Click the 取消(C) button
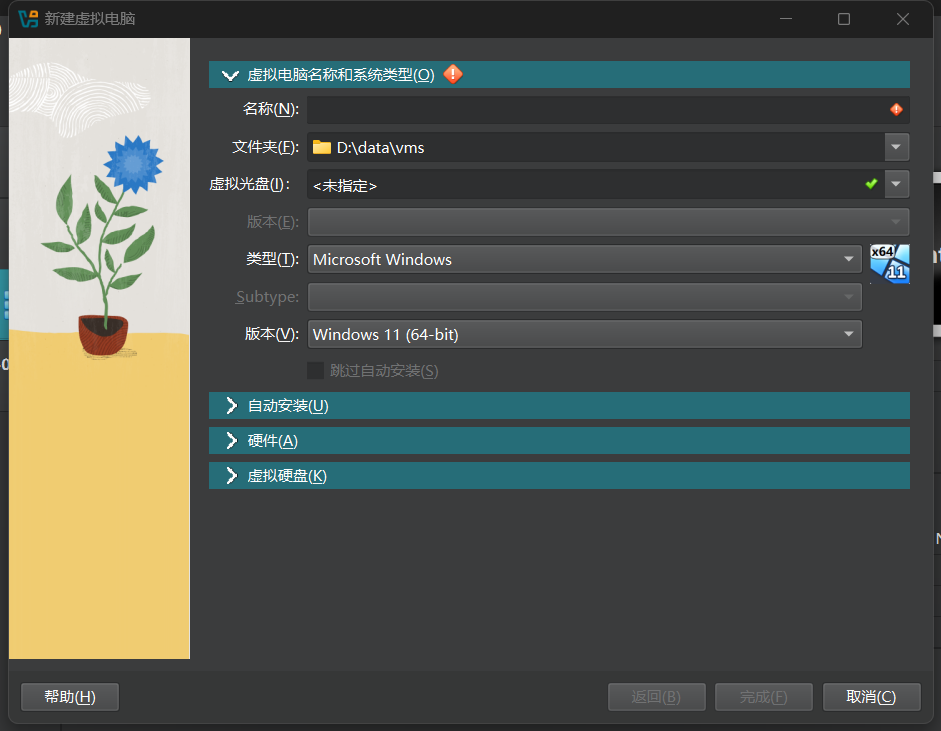This screenshot has width=941, height=731. 871,697
